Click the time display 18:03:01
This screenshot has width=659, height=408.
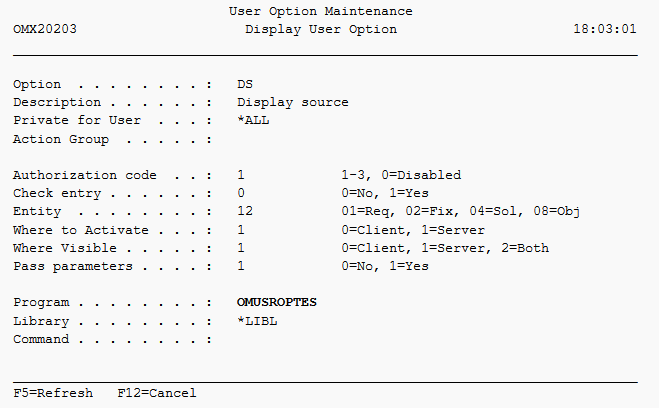604,30
